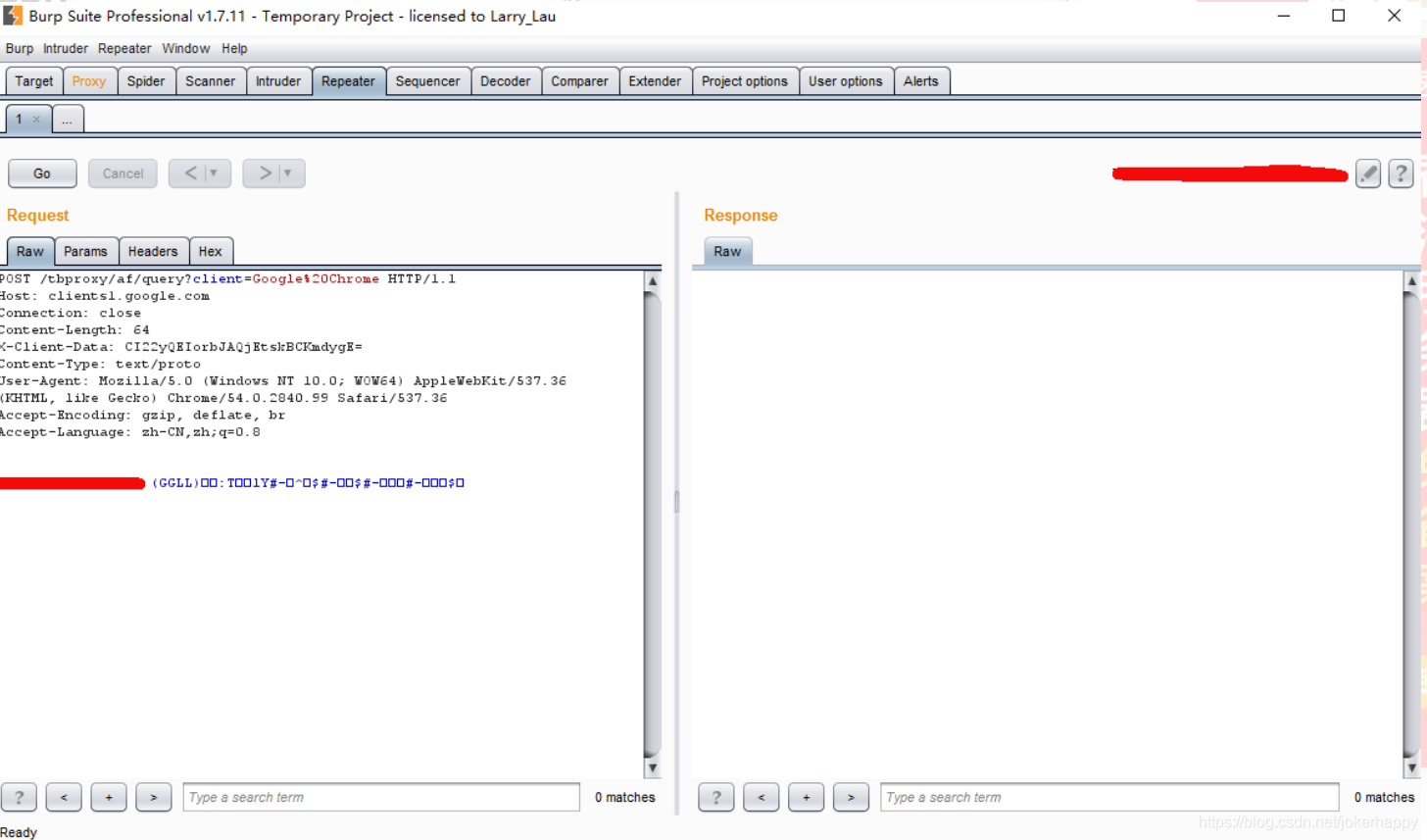Viewport: 1427px width, 840px height.
Task: Click request search help question mark button
Action: coord(19,798)
